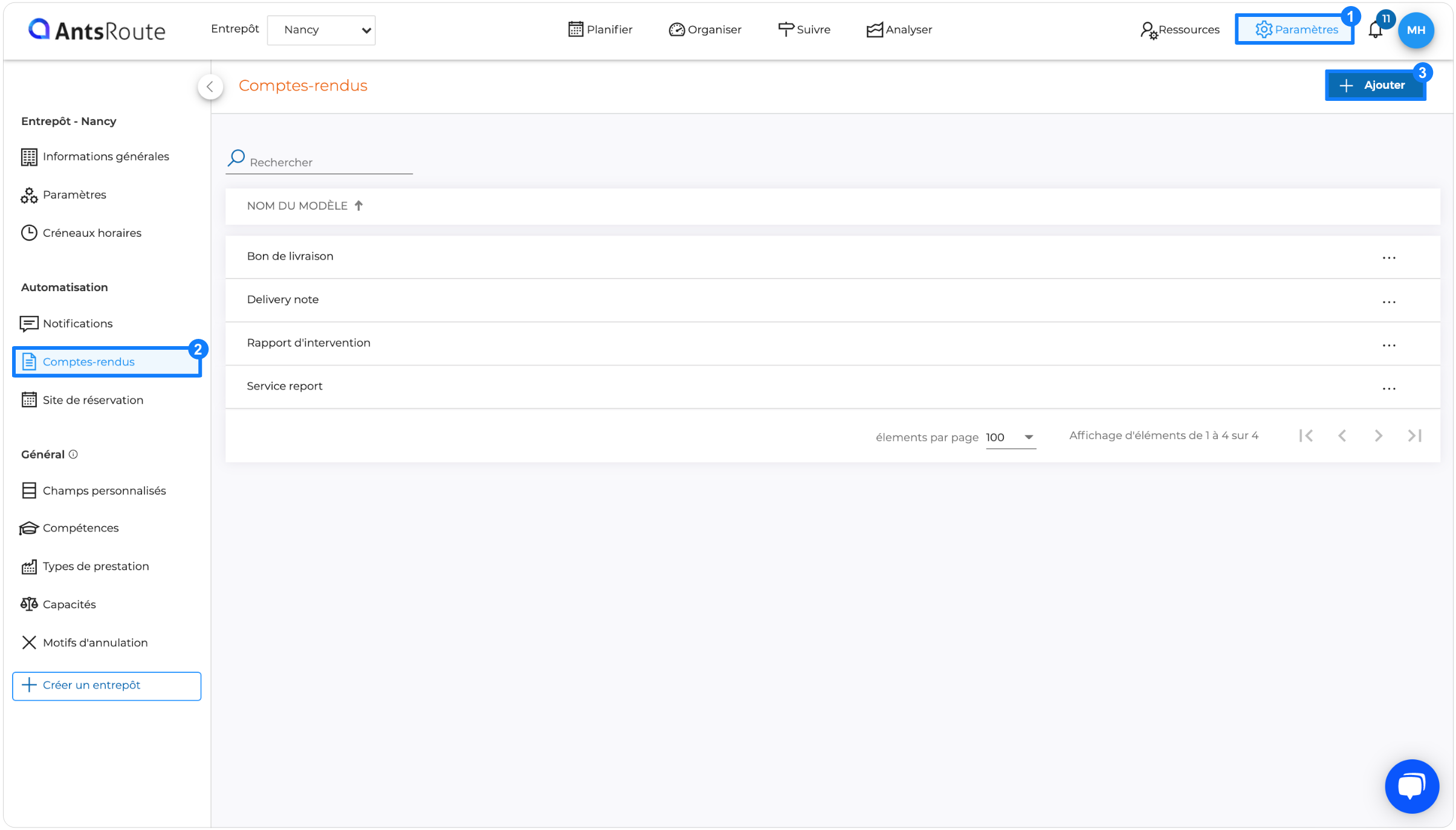Image resolution: width=1456 pixels, height=830 pixels.
Task: Open the Ressources menu
Action: pyautogui.click(x=1179, y=30)
